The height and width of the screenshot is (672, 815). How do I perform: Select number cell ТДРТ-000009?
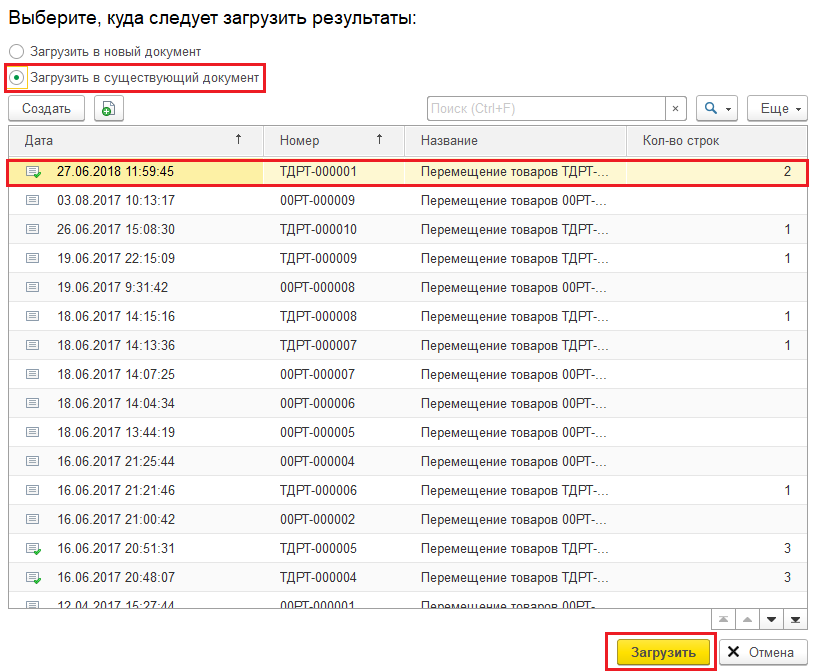(x=318, y=258)
